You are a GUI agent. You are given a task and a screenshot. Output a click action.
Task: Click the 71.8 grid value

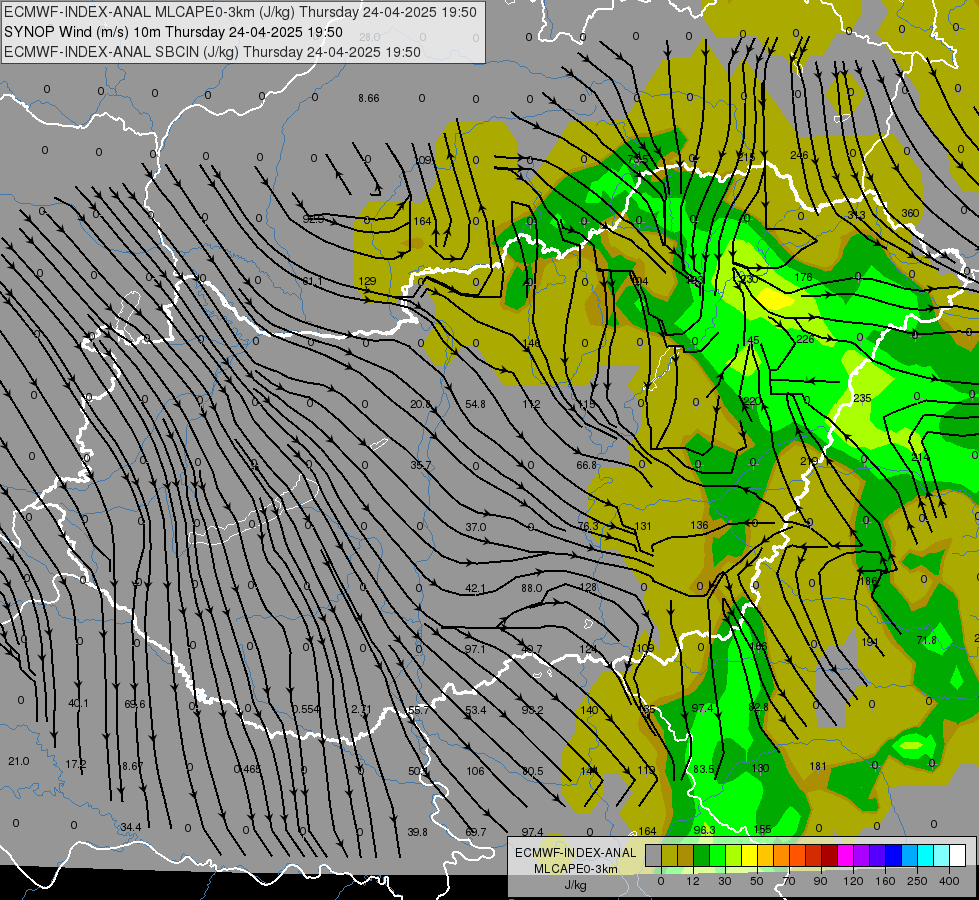click(927, 640)
